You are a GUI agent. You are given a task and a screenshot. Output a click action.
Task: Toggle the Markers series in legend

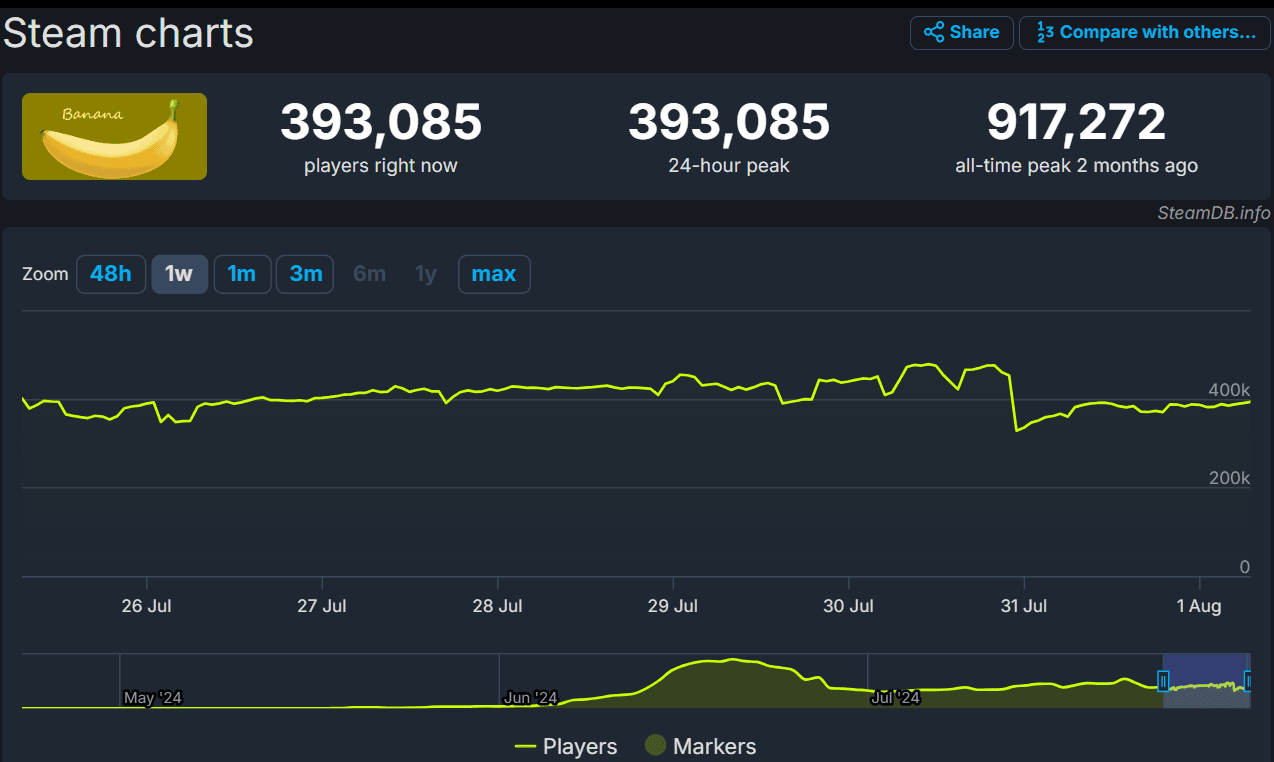coord(700,746)
